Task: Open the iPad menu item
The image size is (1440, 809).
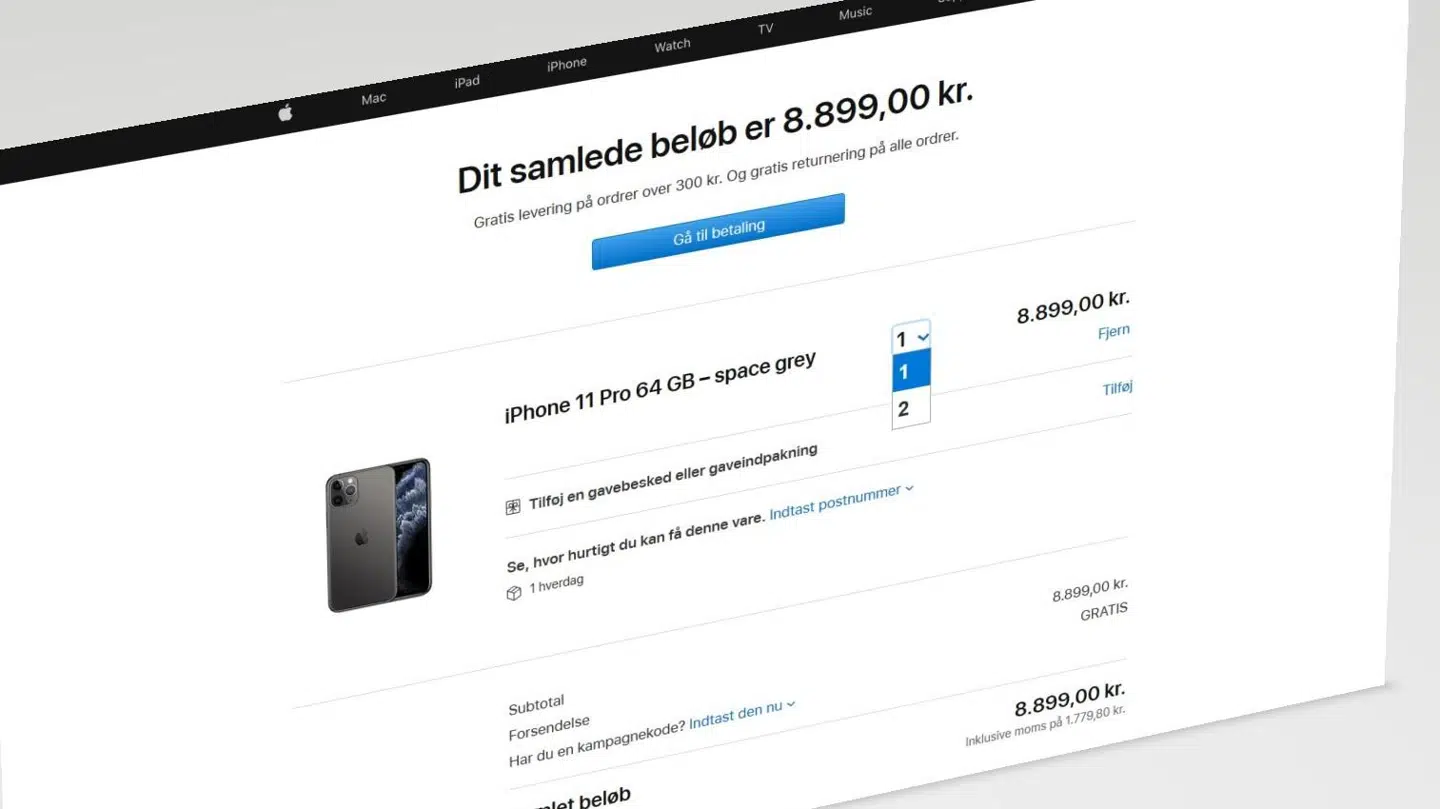Action: 467,81
